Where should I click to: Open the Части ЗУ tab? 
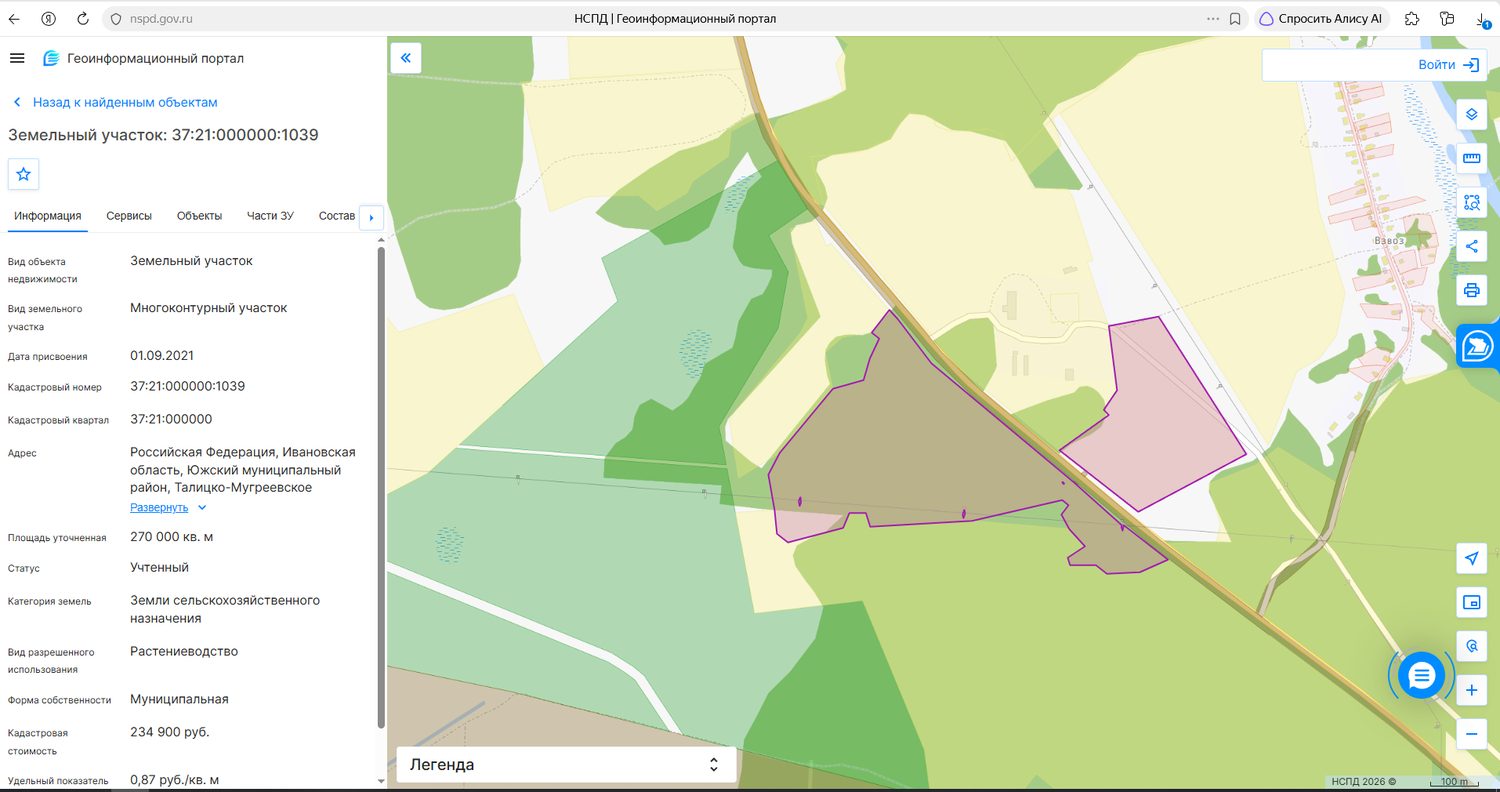[270, 216]
